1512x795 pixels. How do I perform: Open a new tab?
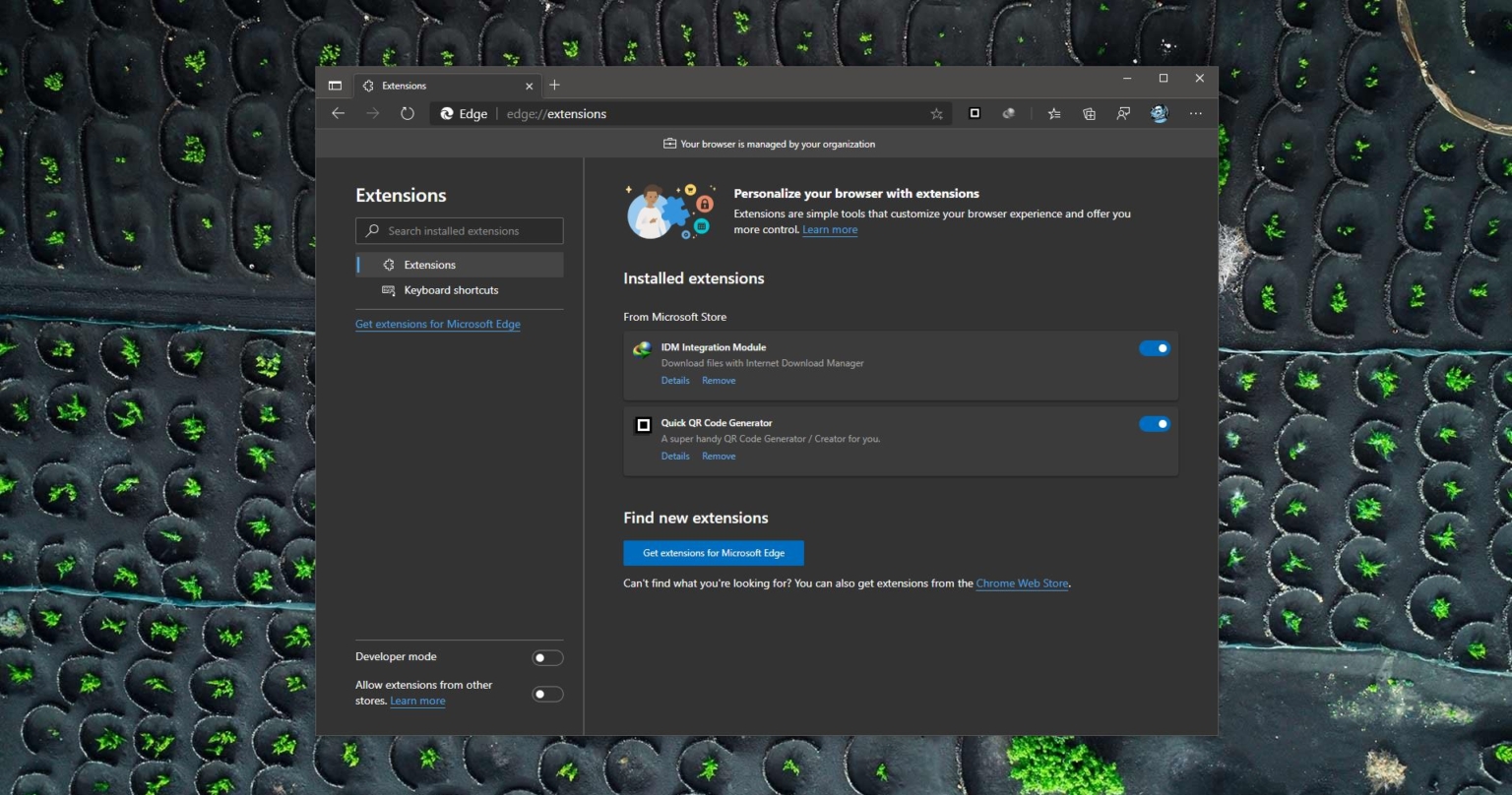click(x=554, y=86)
